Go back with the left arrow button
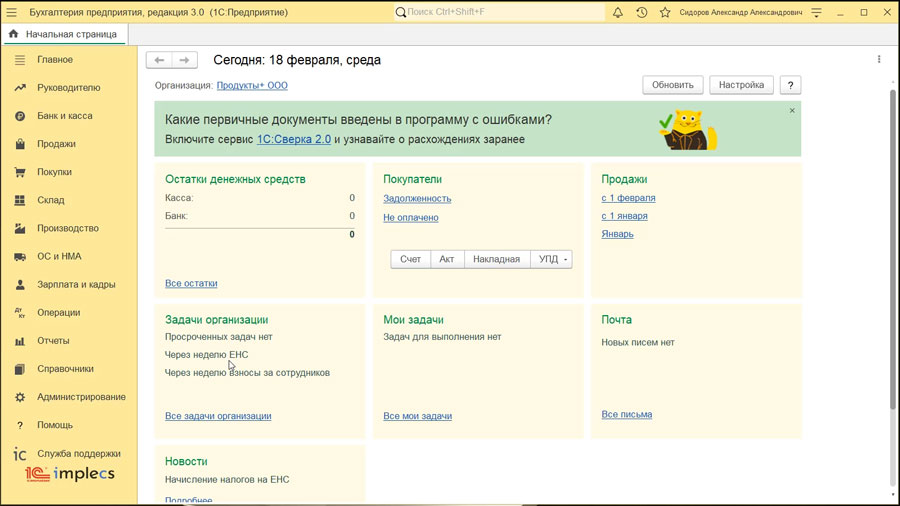 [x=159, y=60]
